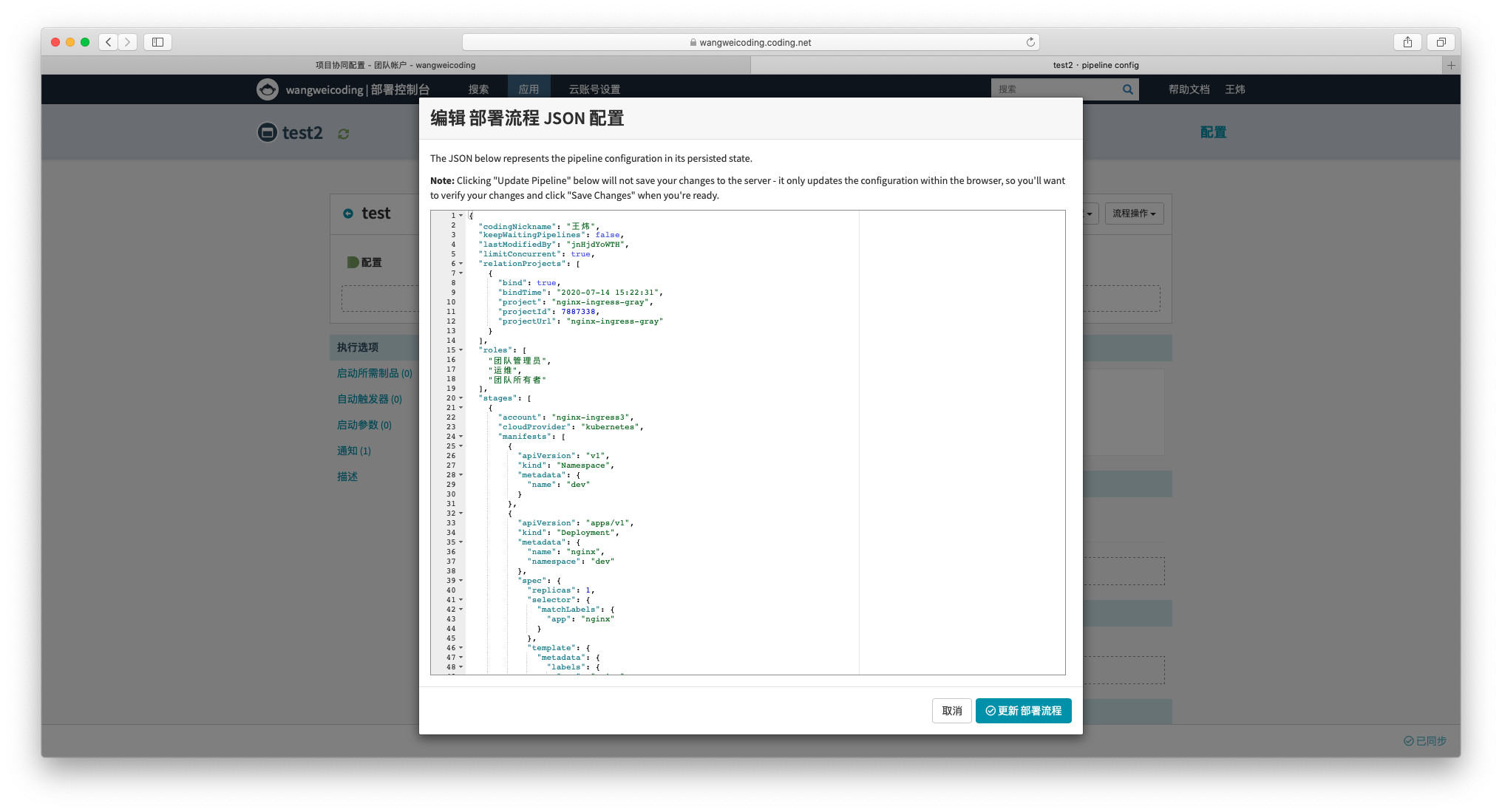Show all tabs overview icon
Screen dimensions: 1502x812
coord(1441,42)
